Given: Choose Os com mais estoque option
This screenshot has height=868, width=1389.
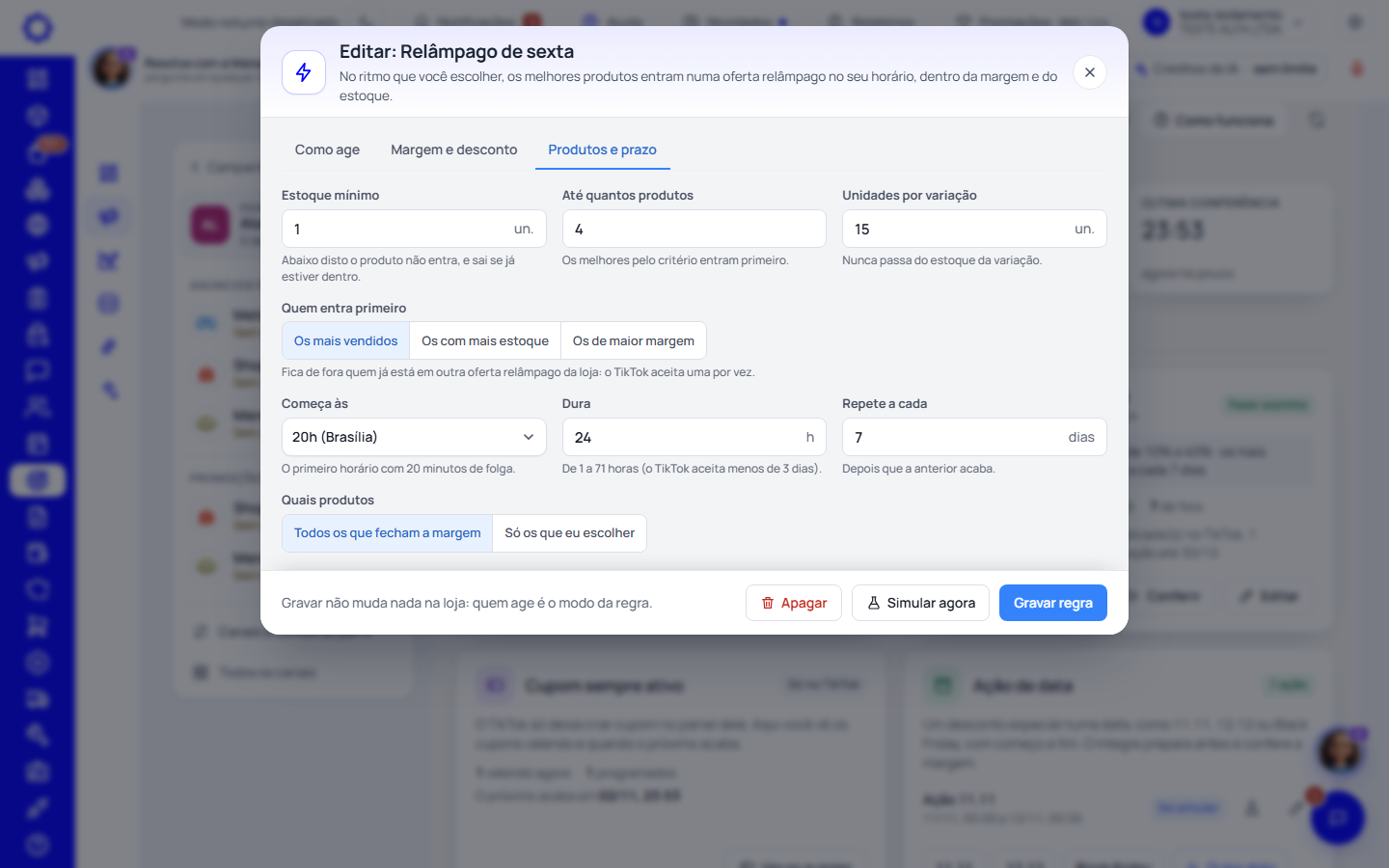Looking at the screenshot, I should (x=485, y=340).
